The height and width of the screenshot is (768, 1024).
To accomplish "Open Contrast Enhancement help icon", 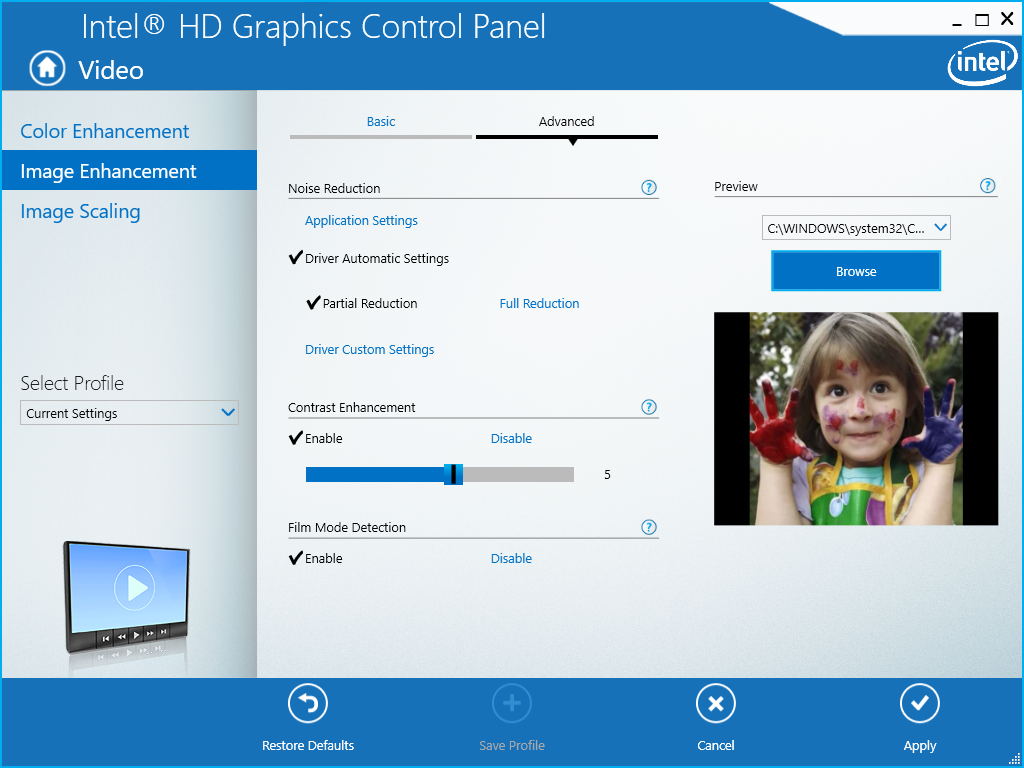I will [x=648, y=407].
